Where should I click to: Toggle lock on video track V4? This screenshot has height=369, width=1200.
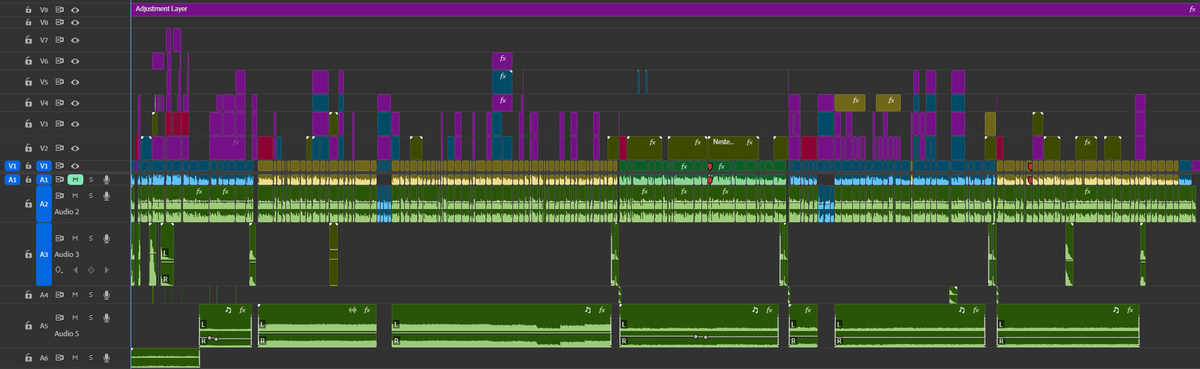tap(28, 103)
